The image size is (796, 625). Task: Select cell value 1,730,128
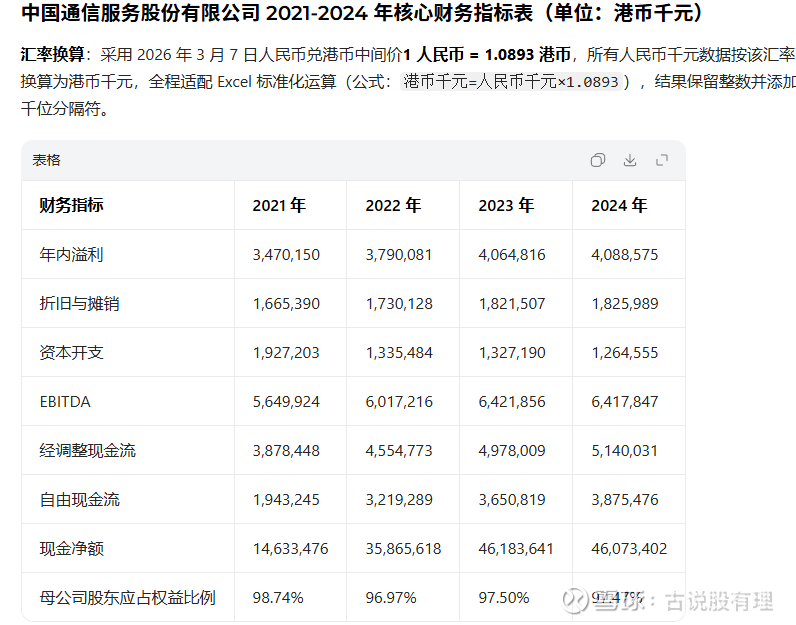(399, 304)
